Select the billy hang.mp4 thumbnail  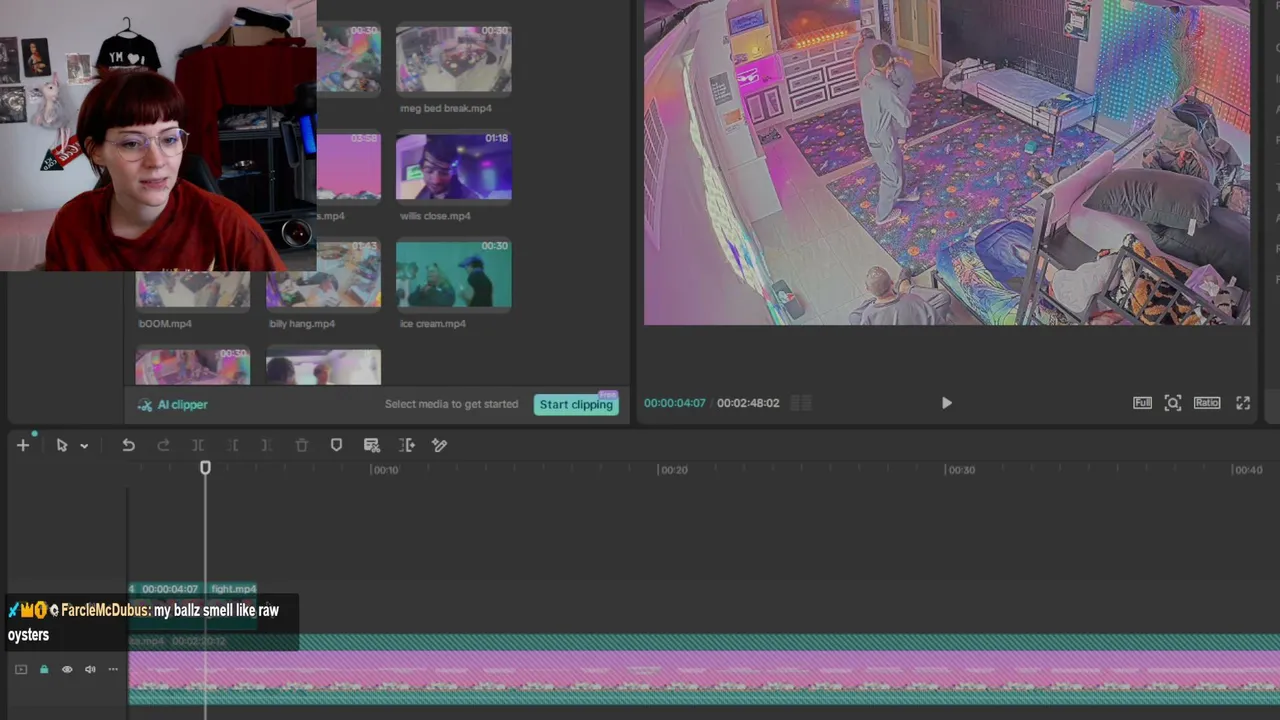point(324,274)
